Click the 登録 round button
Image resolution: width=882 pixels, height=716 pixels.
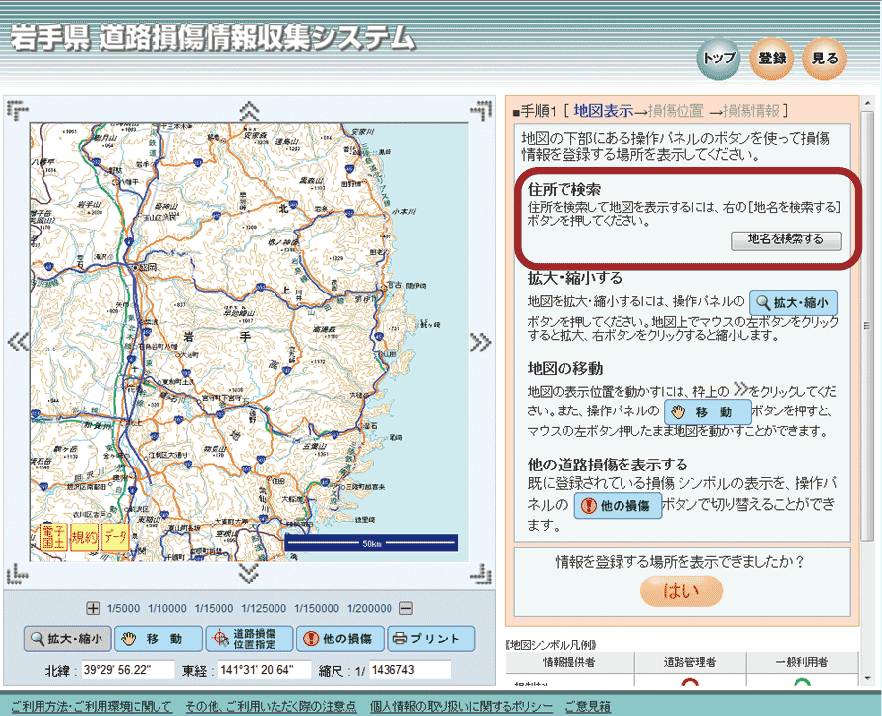coord(772,58)
